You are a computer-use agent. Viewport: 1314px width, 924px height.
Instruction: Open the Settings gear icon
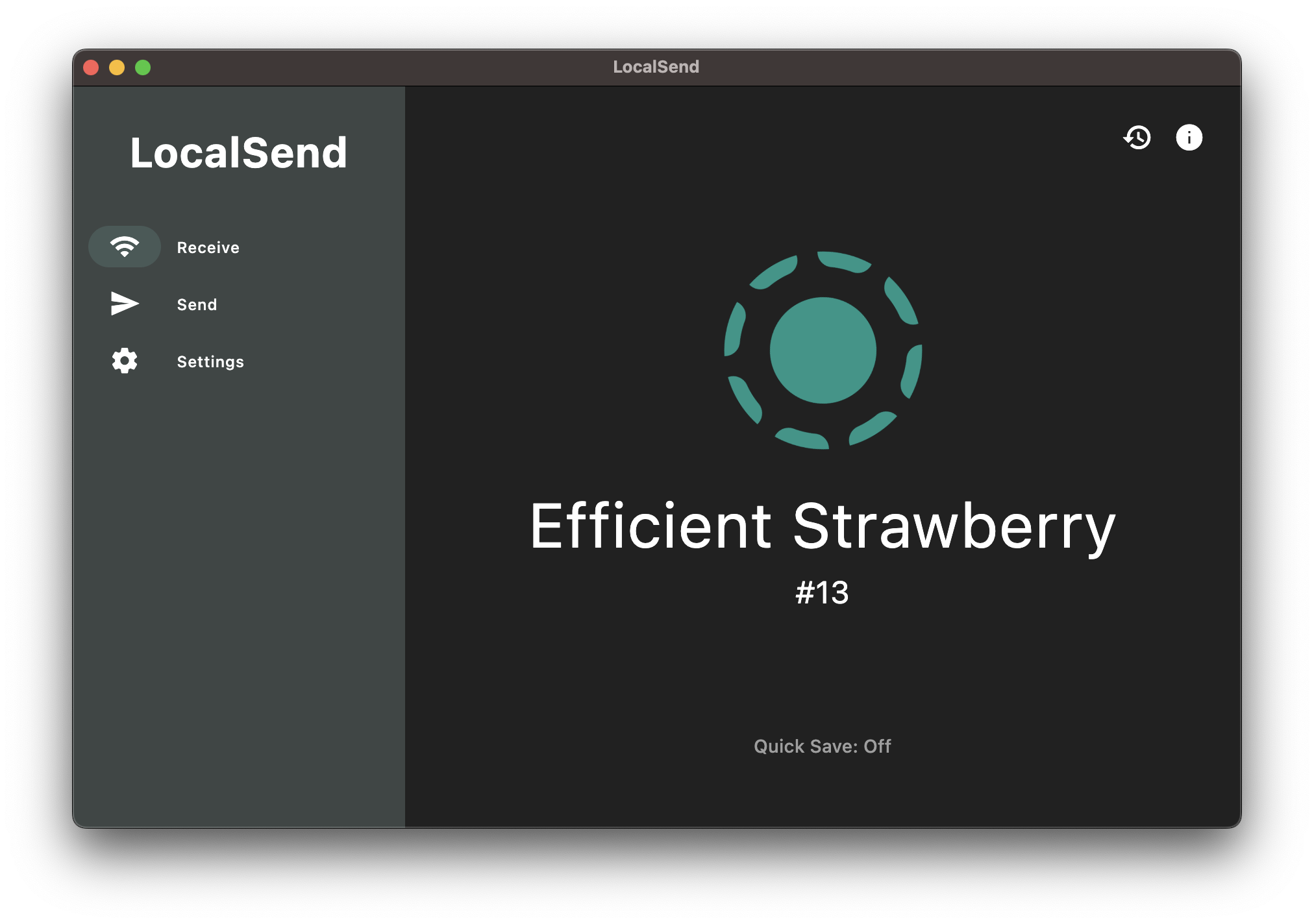pos(125,361)
